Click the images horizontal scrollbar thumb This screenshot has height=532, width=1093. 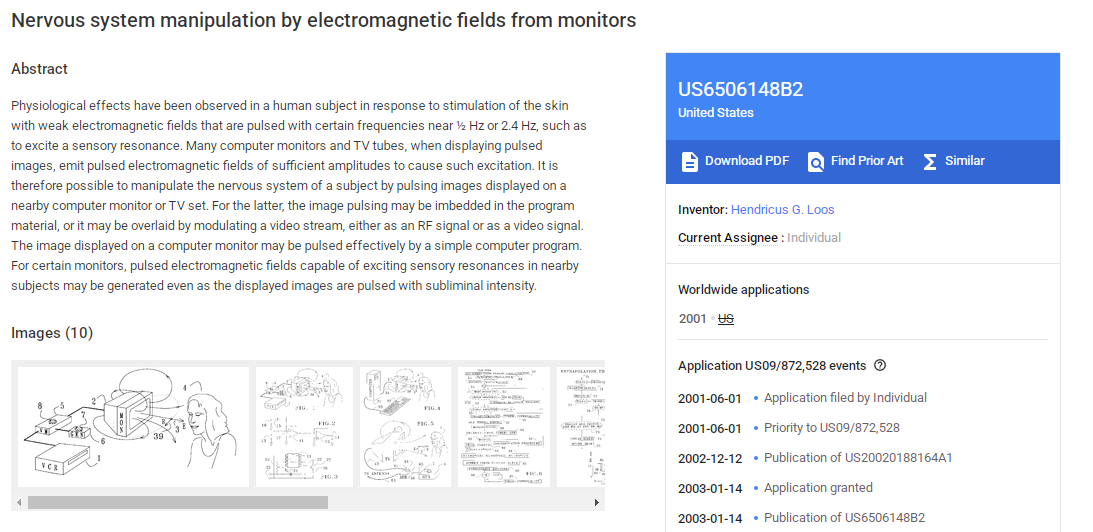point(178,502)
